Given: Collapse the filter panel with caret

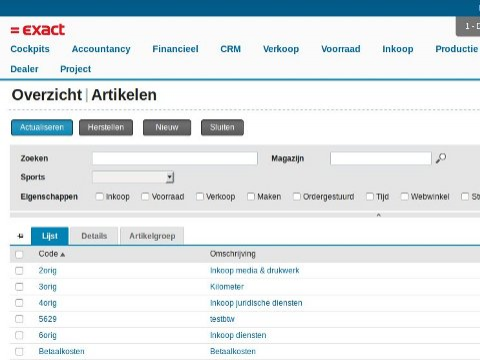Looking at the screenshot, I should tap(378, 215).
